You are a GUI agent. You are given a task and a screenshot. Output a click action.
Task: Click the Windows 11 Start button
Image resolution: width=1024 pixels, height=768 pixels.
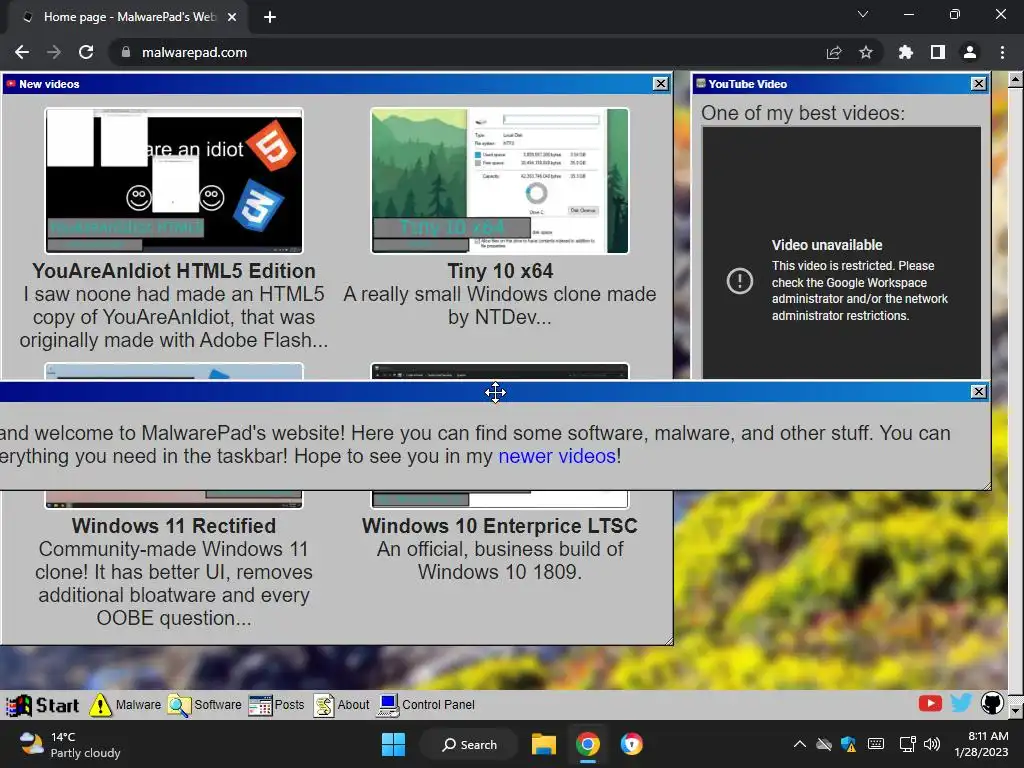[x=393, y=744]
